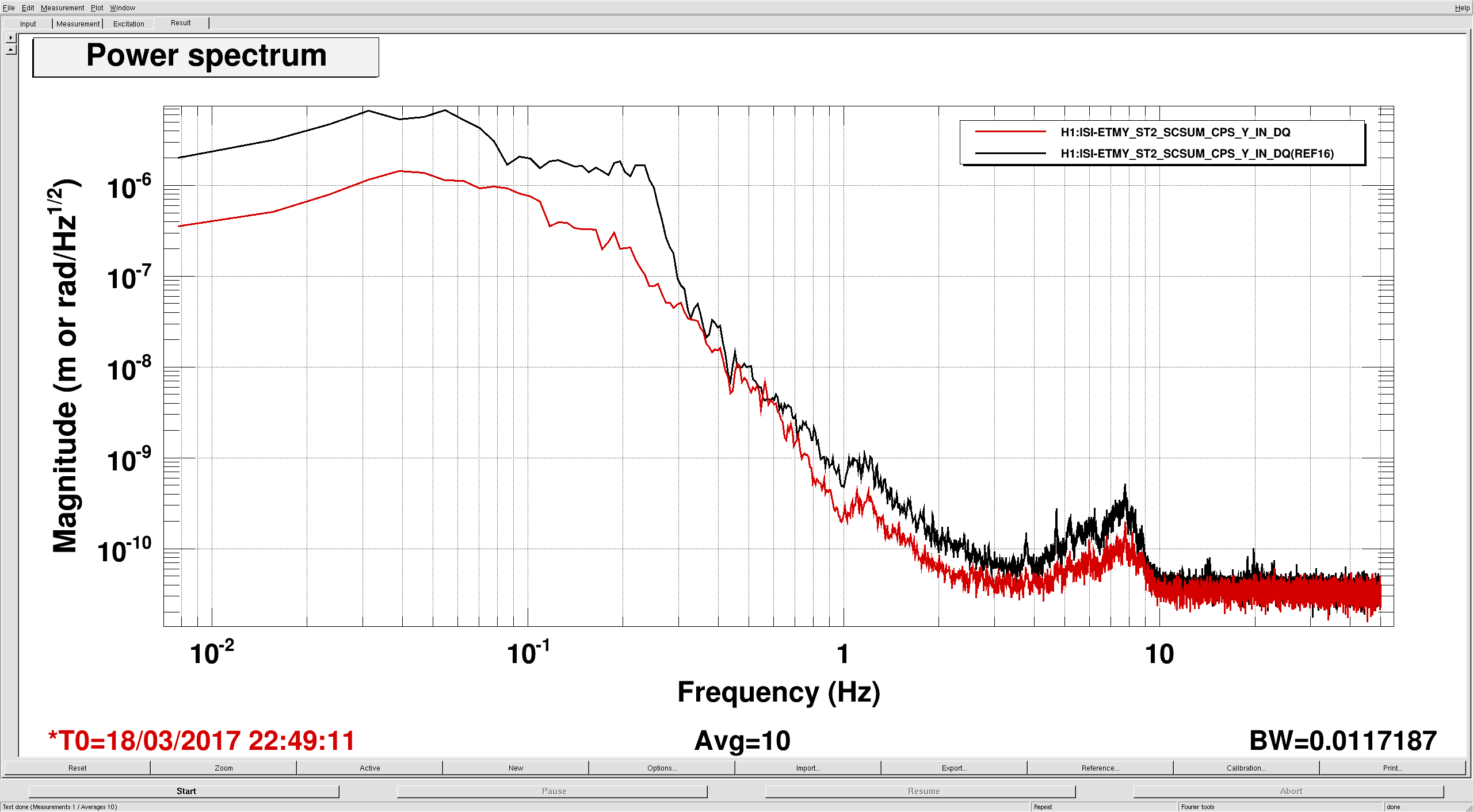The height and width of the screenshot is (812, 1473).
Task: Switch to the Input tab
Action: 28,24
